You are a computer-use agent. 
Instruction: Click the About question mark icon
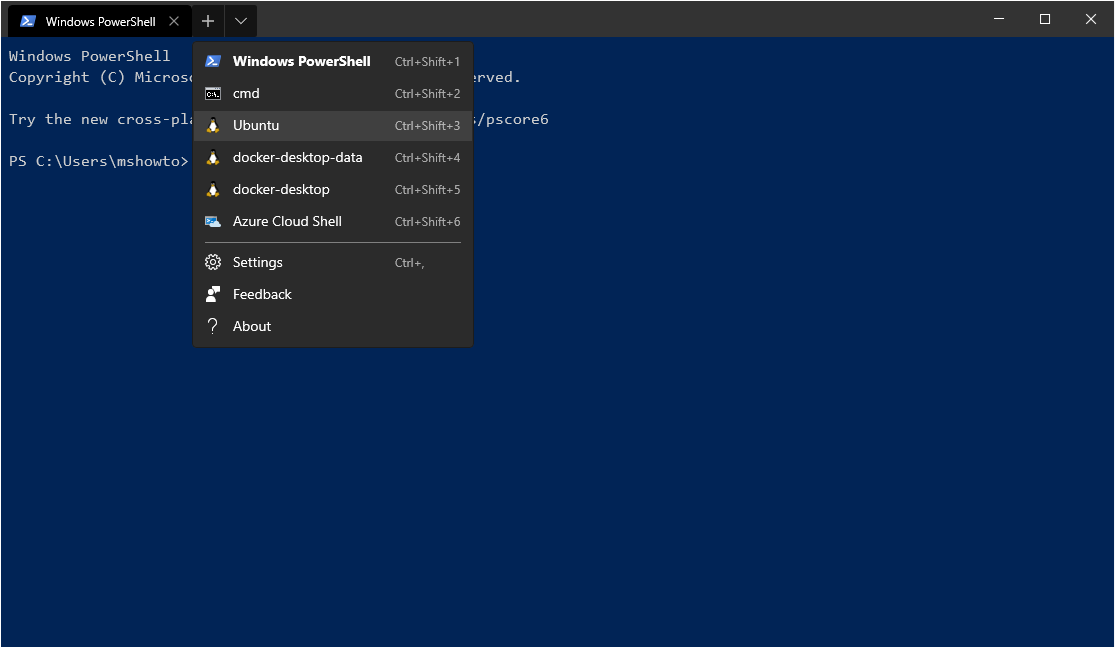(x=213, y=326)
